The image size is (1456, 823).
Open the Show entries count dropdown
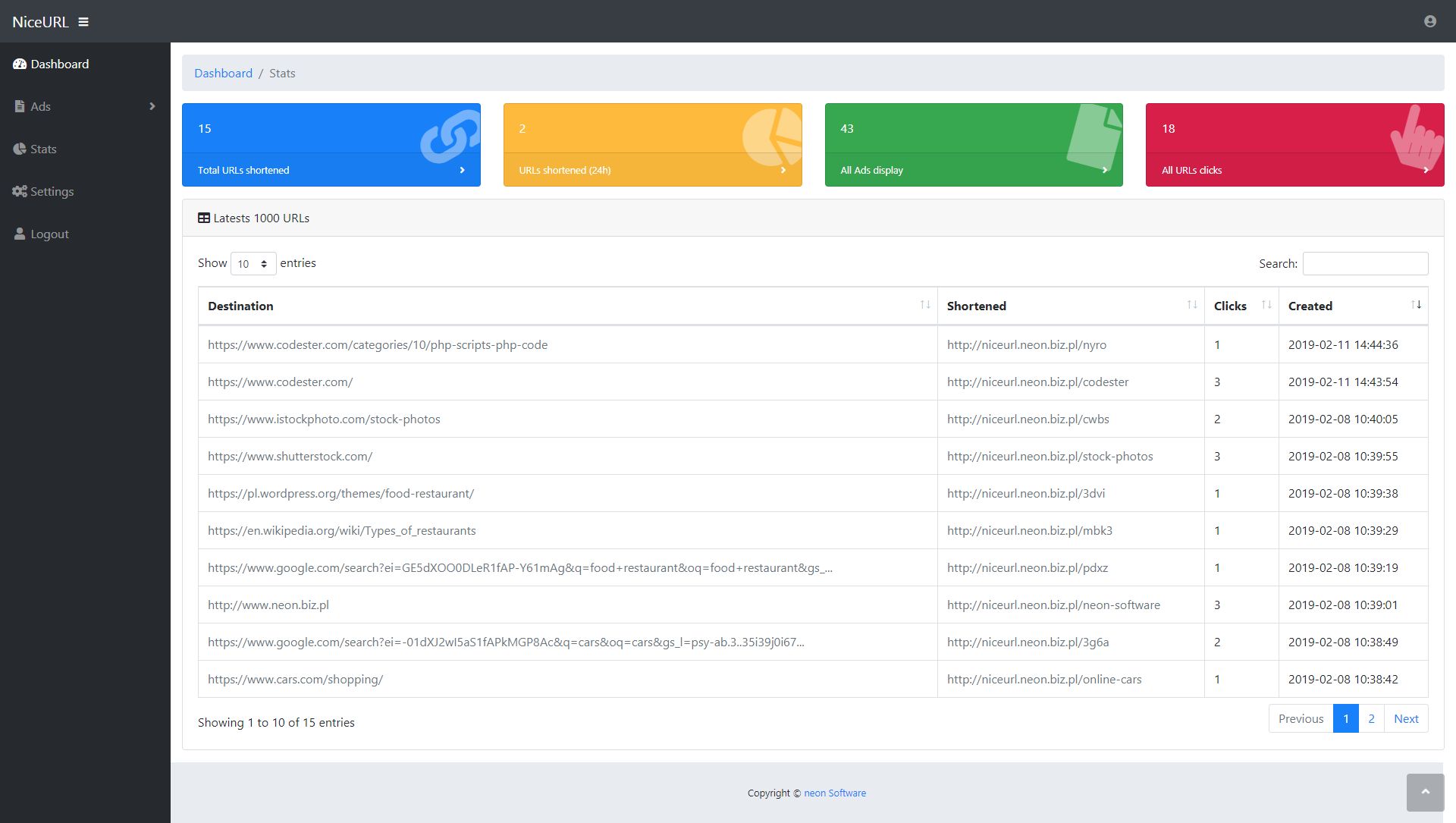253,264
